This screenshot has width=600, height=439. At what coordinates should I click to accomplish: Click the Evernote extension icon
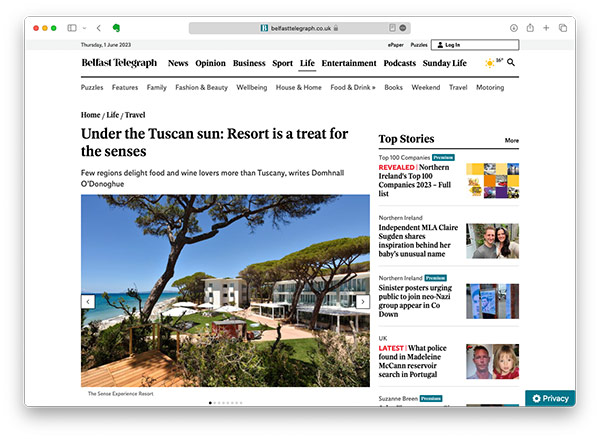[x=117, y=28]
